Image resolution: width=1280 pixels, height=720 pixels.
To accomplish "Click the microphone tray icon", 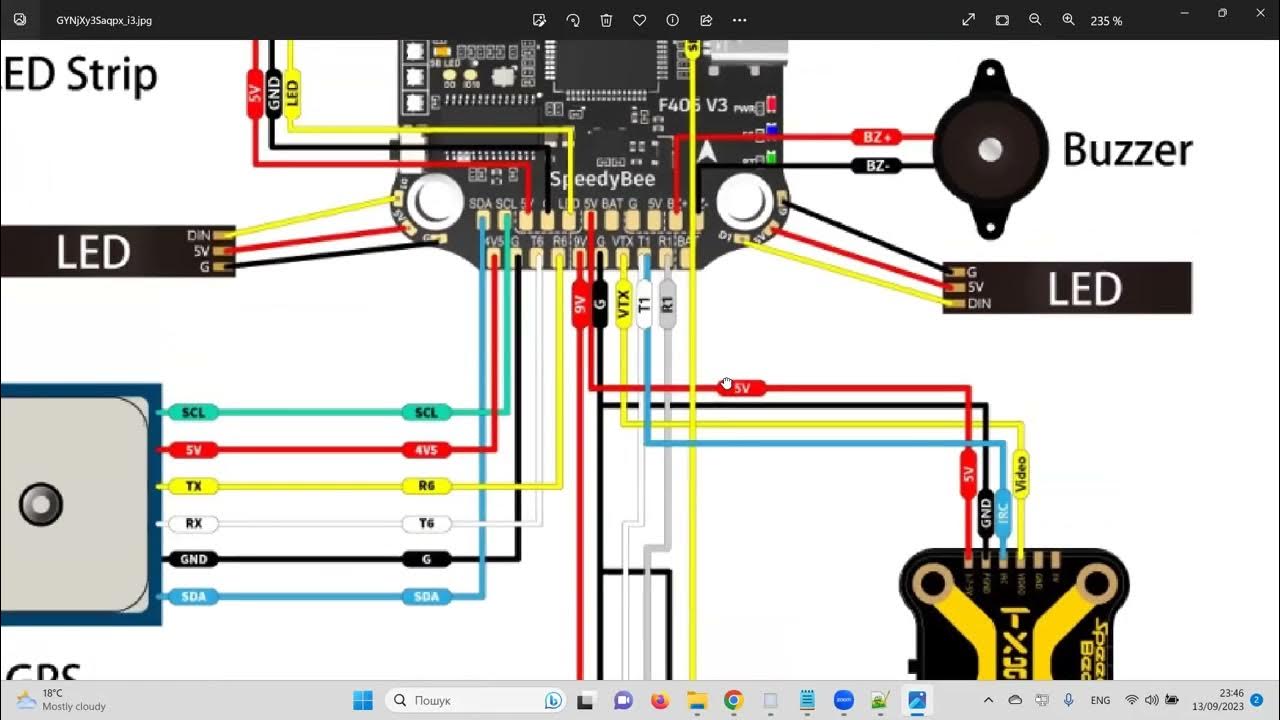I will 1069,700.
